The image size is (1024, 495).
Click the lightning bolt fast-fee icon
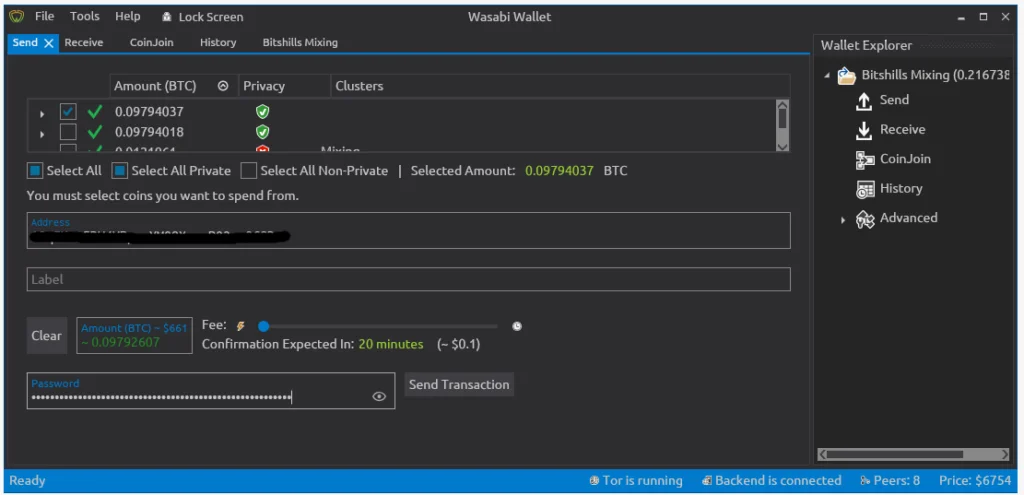[240, 326]
